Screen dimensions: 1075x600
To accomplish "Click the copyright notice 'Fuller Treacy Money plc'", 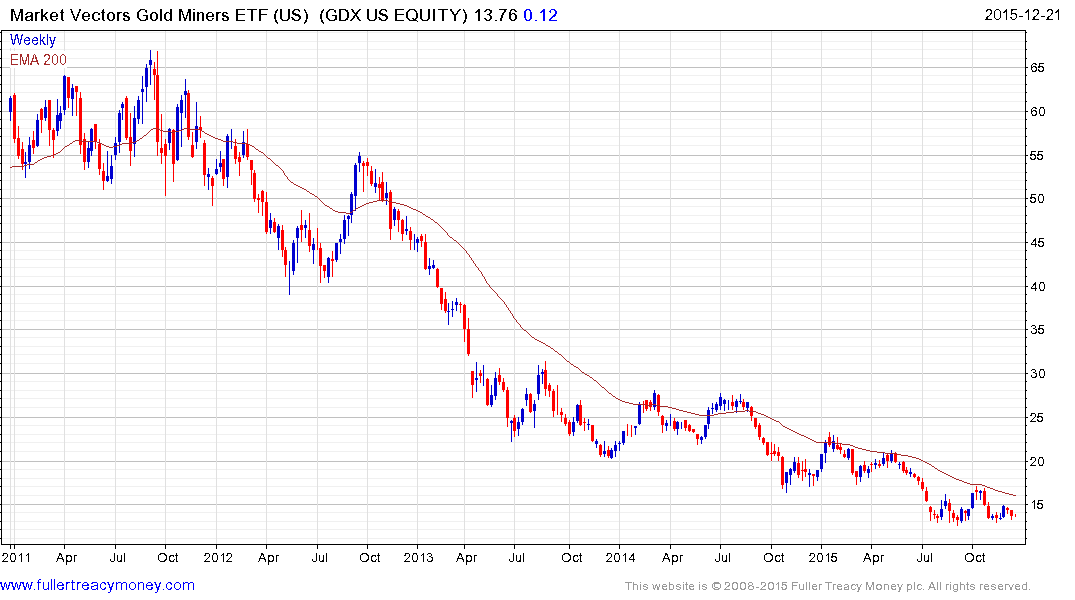I will click(858, 586).
